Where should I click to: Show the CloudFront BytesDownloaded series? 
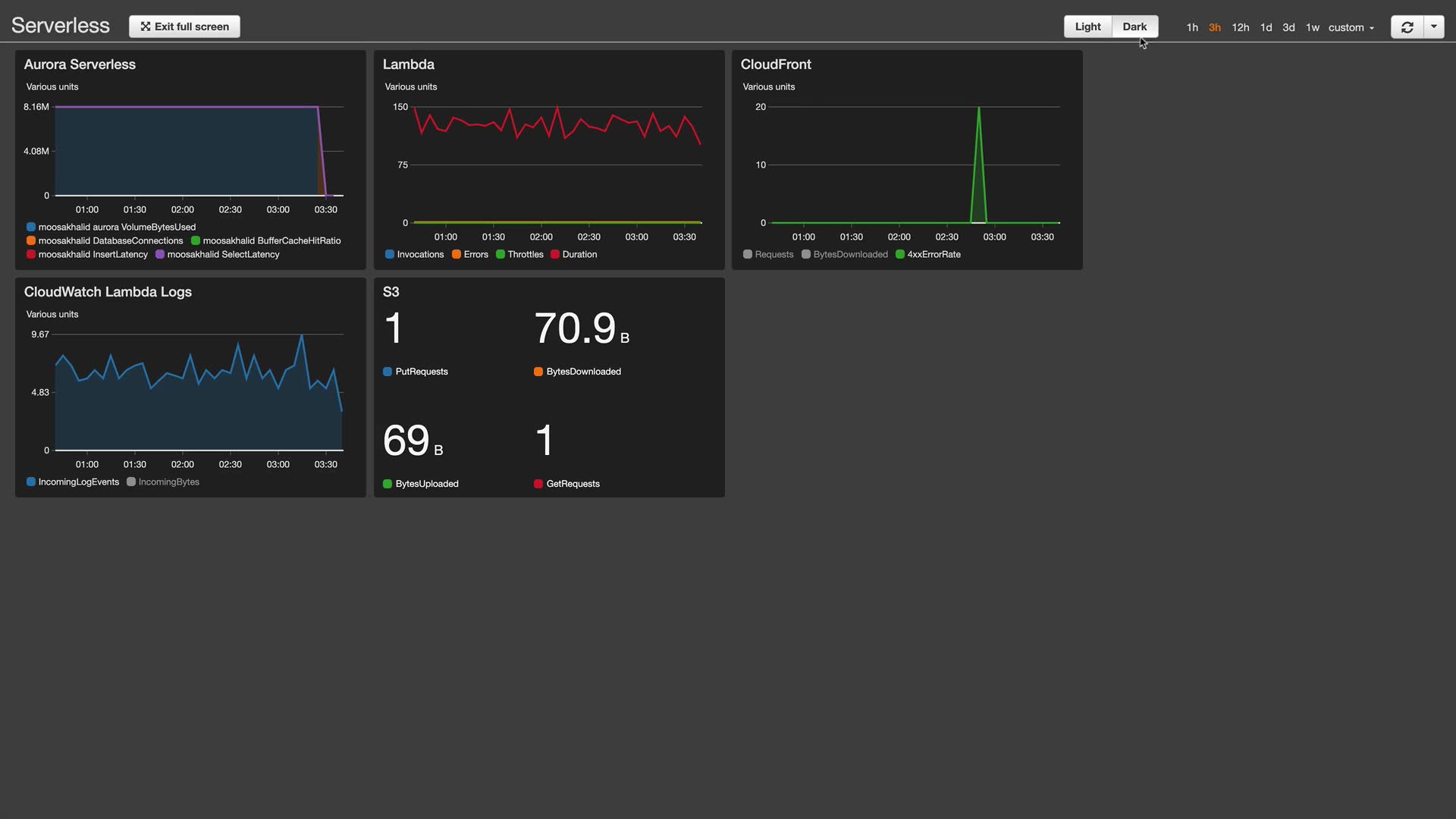coord(806,255)
